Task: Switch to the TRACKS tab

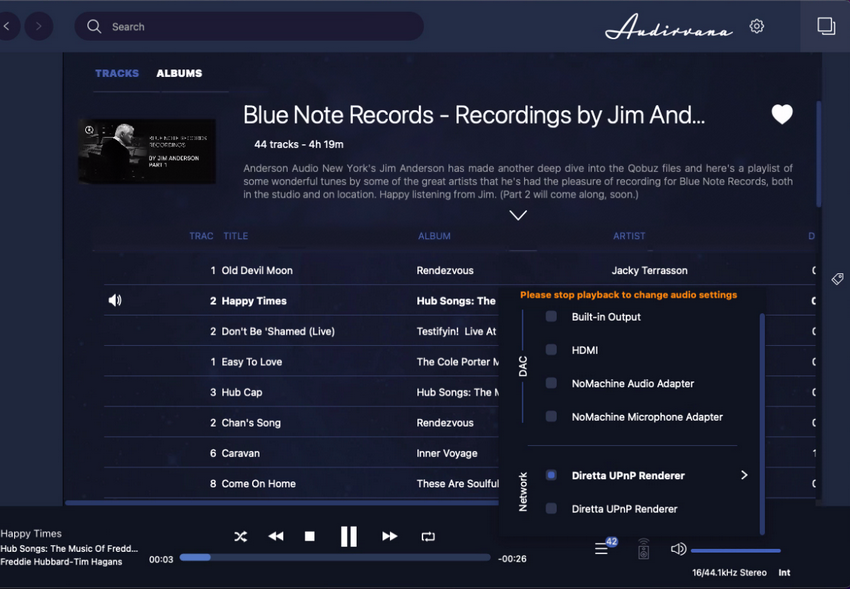Action: (x=117, y=73)
